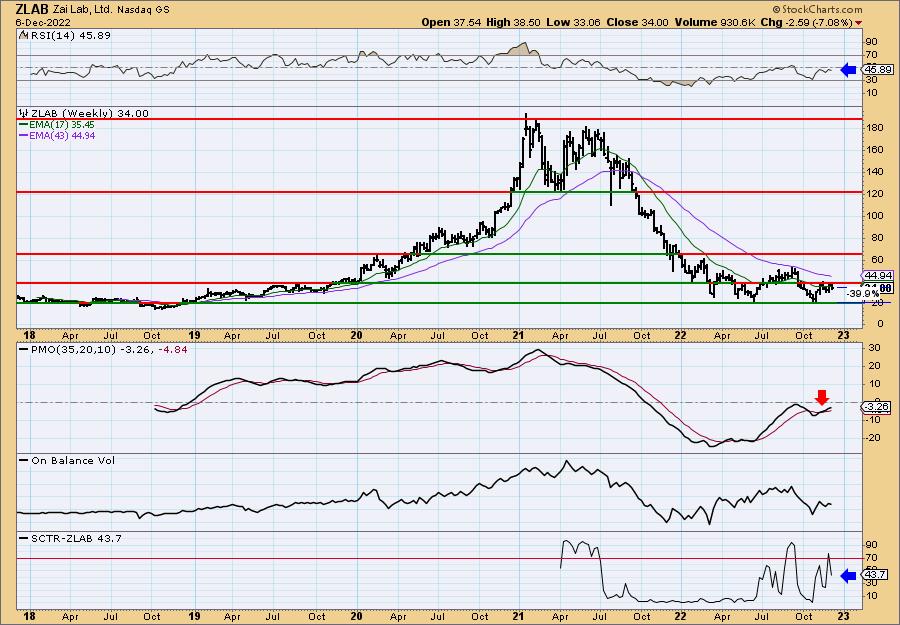Click the 180 price axis label

tap(875, 127)
